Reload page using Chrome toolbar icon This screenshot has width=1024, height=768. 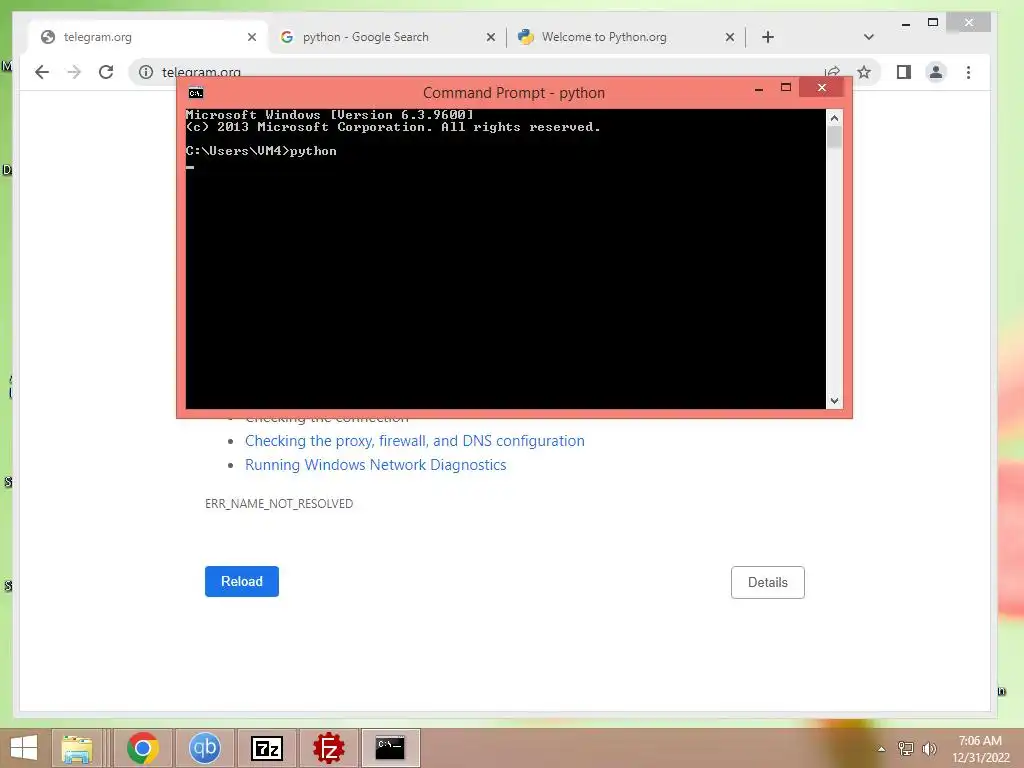tap(106, 72)
